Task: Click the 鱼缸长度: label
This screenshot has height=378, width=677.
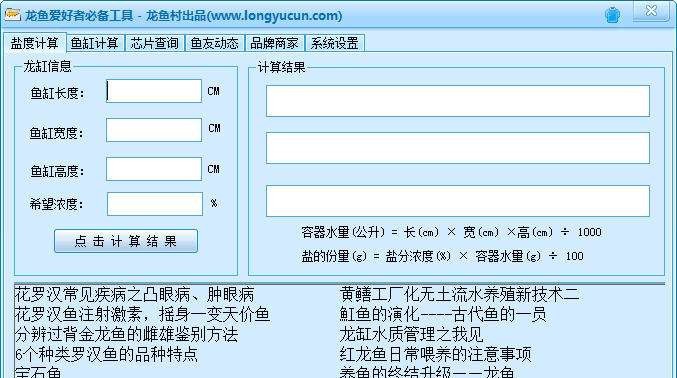Action: [57, 93]
